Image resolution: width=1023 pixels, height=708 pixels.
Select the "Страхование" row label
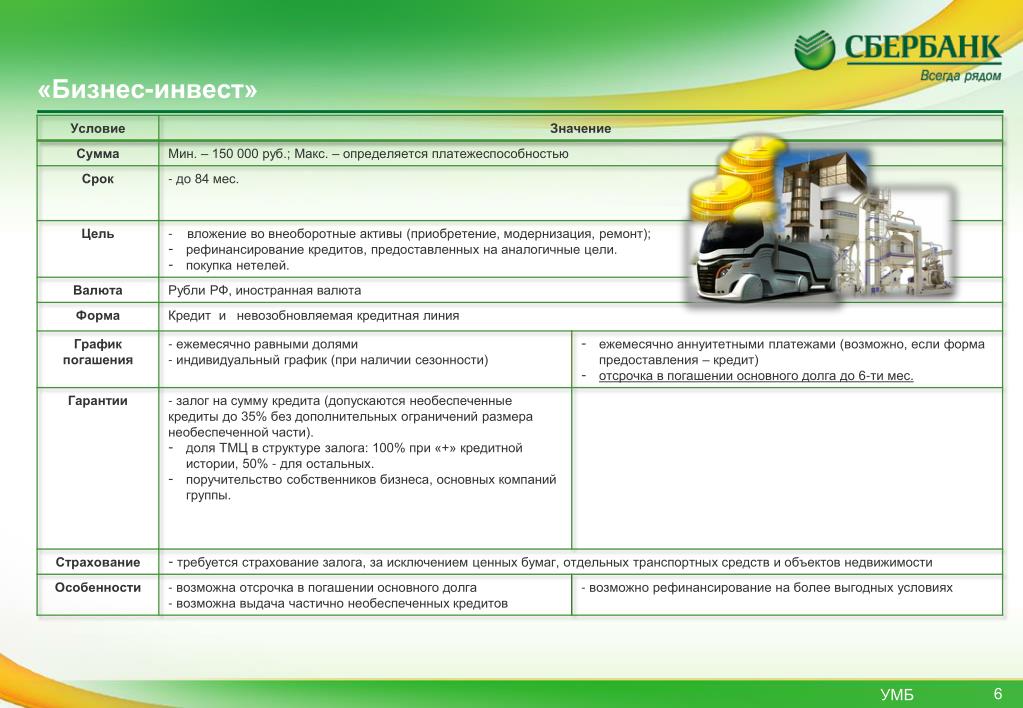[98, 562]
